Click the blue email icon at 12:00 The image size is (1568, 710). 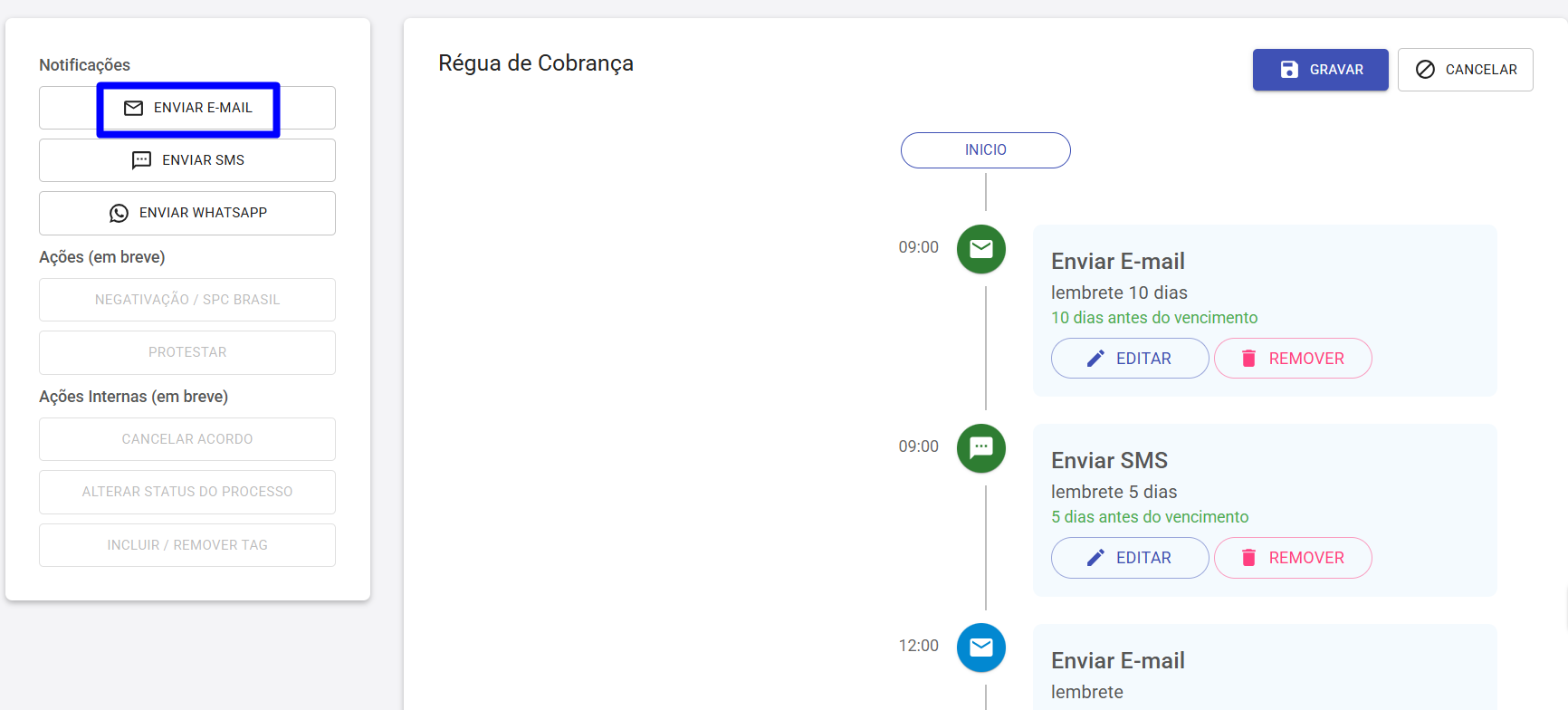(x=981, y=648)
